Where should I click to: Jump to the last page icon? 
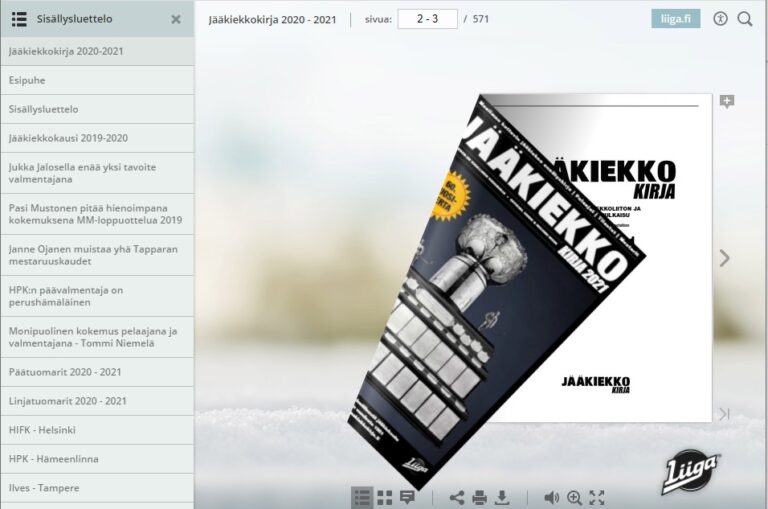(x=724, y=414)
